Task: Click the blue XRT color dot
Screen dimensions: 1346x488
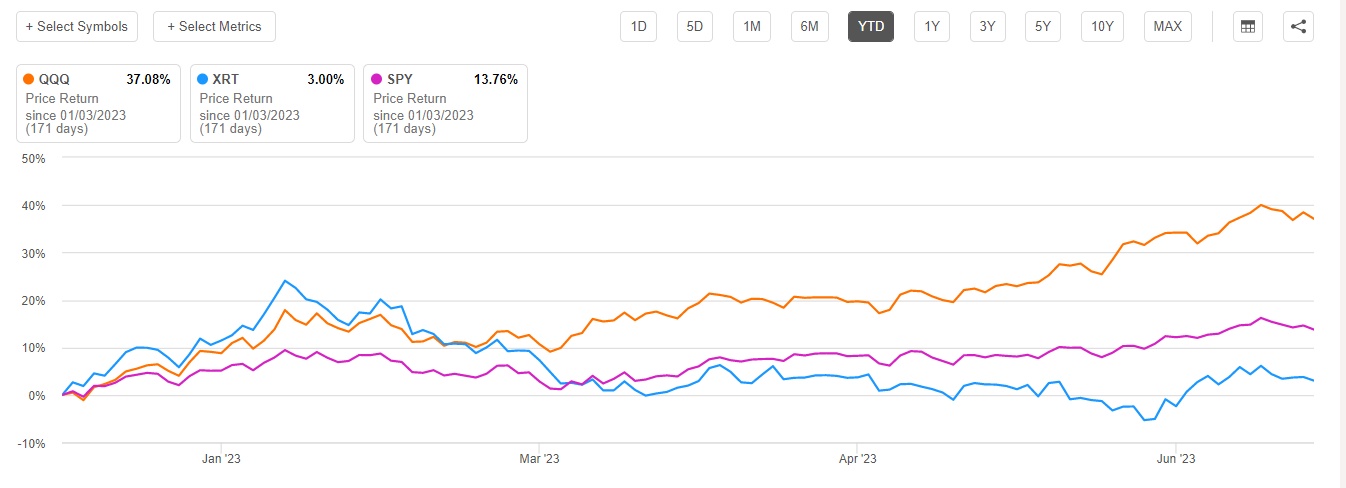Action: [x=203, y=80]
